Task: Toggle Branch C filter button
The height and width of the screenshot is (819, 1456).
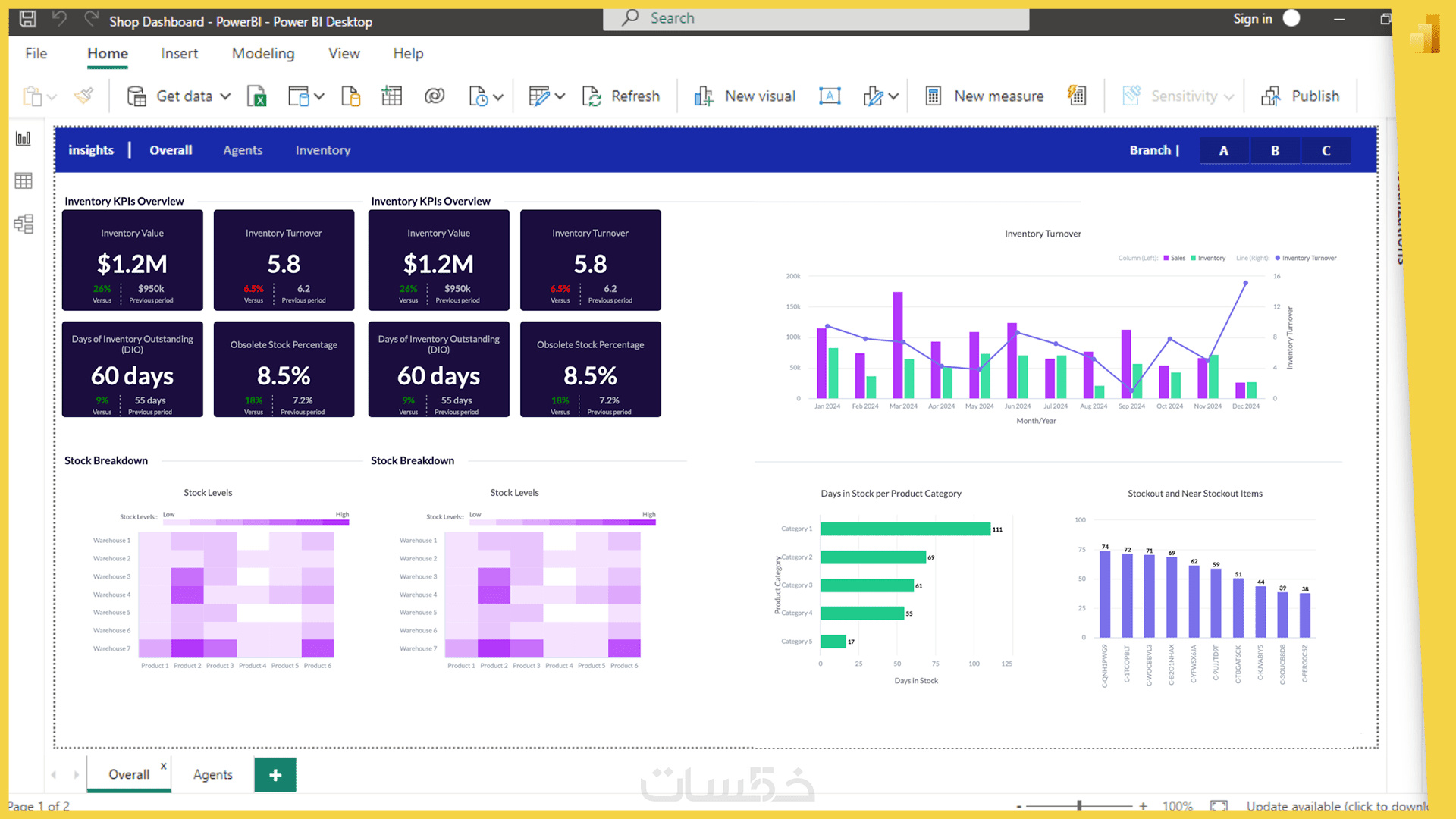Action: (1326, 151)
